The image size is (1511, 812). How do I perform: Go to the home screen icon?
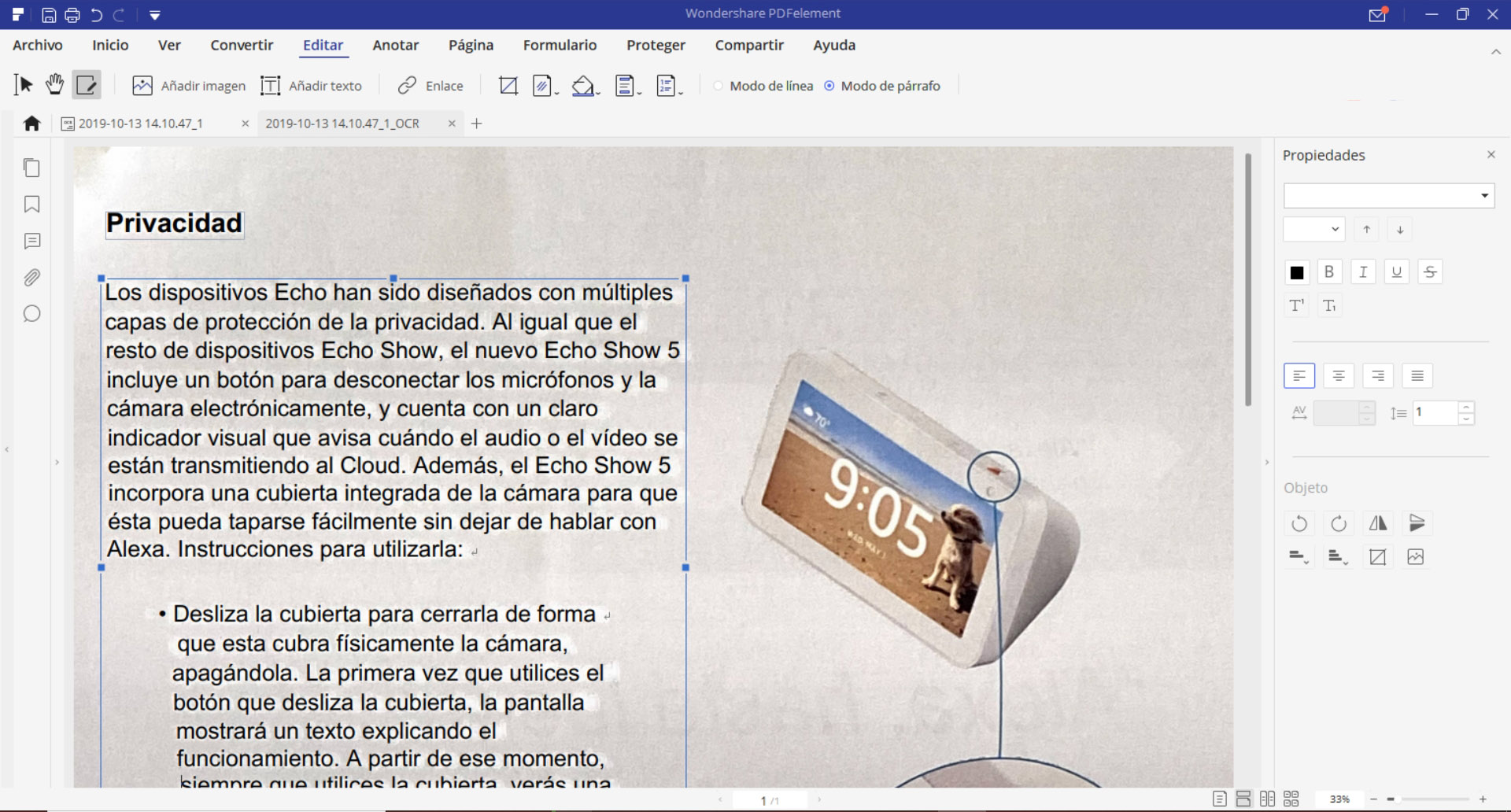coord(32,124)
